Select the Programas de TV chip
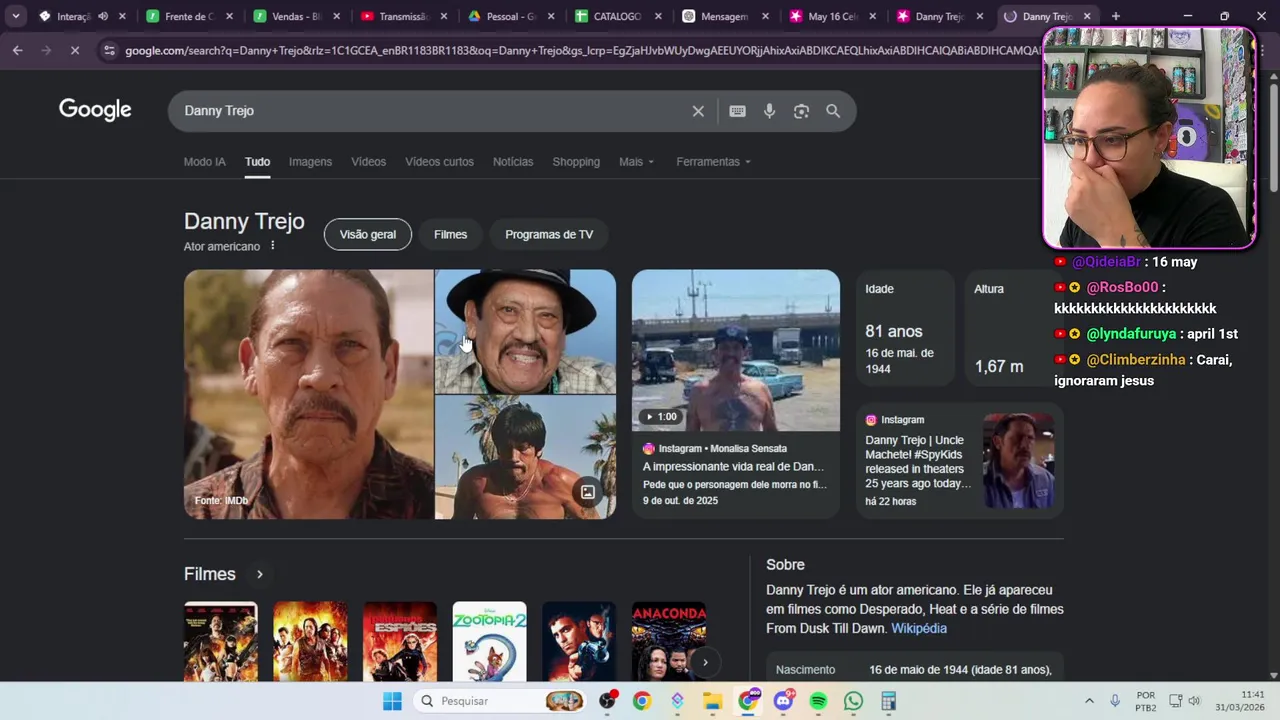 [549, 234]
